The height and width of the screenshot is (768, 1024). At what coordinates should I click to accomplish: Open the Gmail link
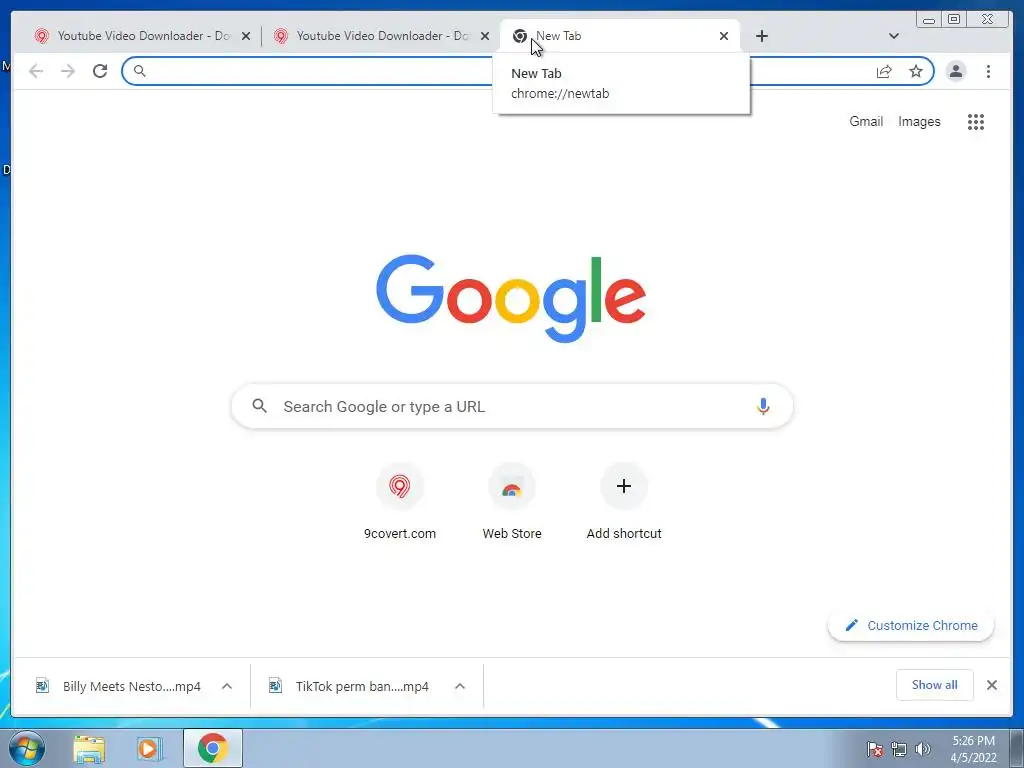(x=866, y=121)
